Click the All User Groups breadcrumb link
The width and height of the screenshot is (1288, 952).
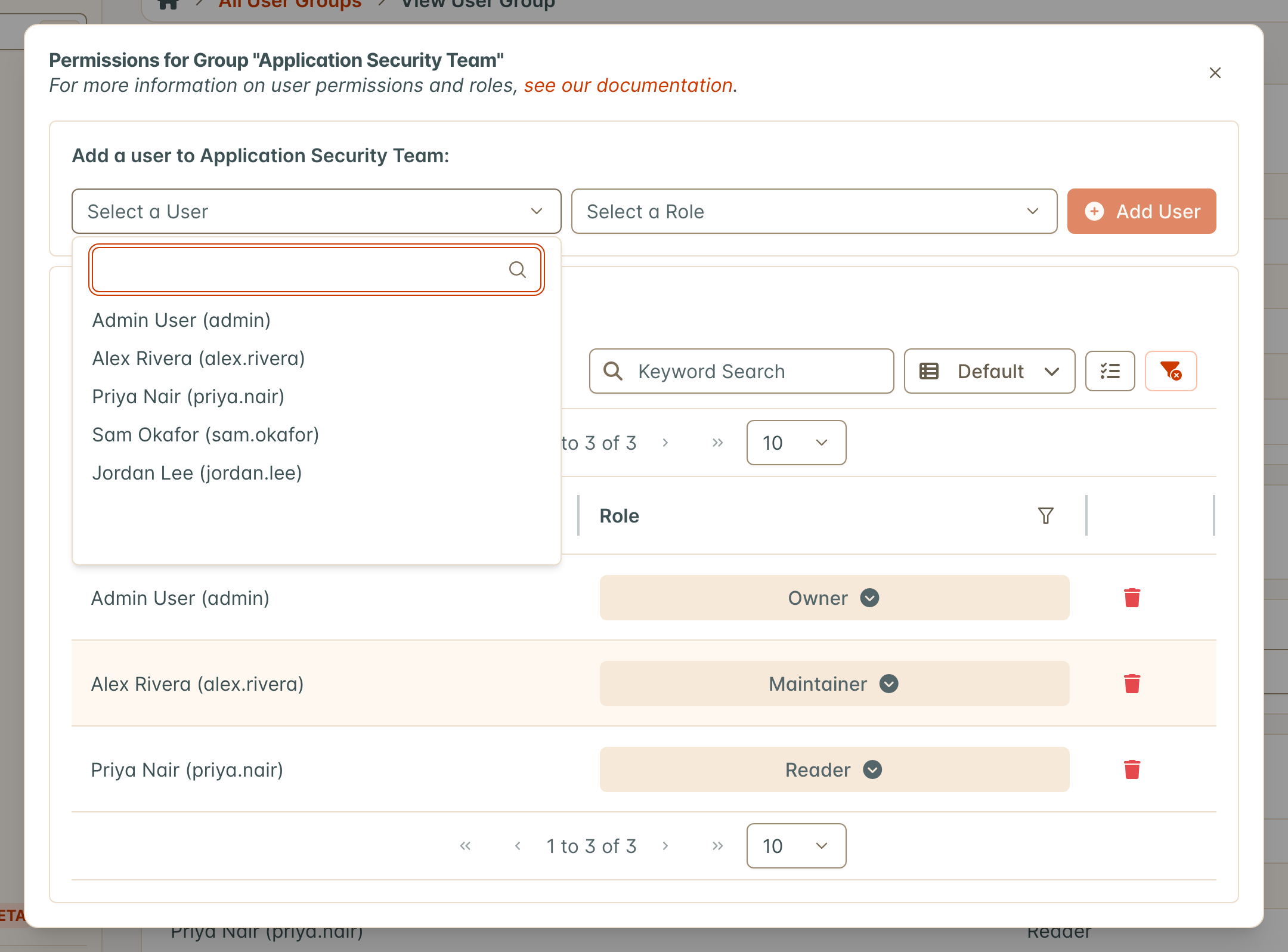[290, 4]
